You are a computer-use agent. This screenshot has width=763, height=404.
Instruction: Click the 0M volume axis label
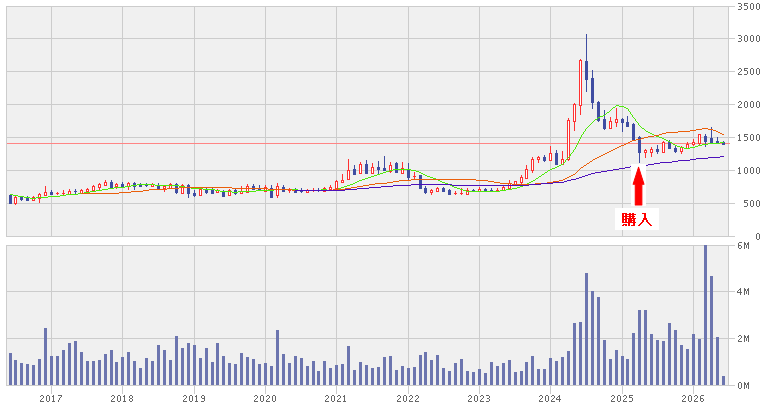coord(744,386)
